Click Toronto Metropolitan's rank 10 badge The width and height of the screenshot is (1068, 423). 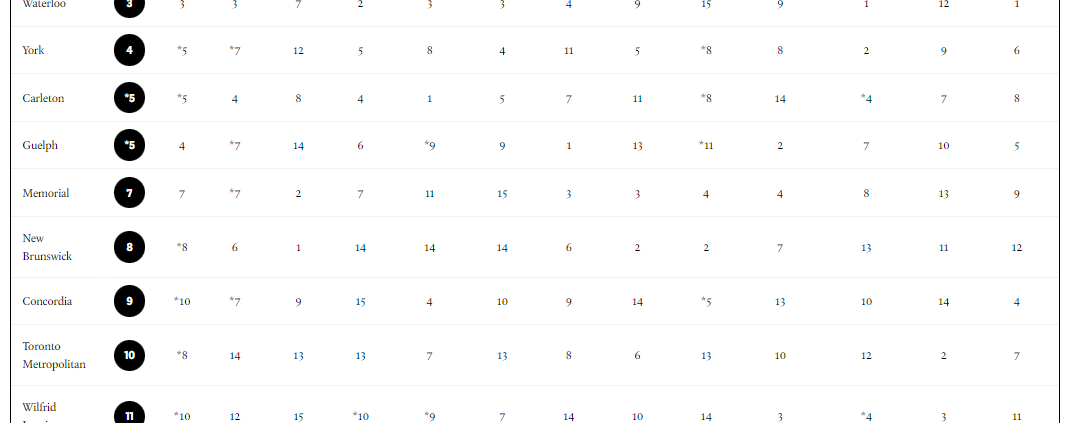129,355
